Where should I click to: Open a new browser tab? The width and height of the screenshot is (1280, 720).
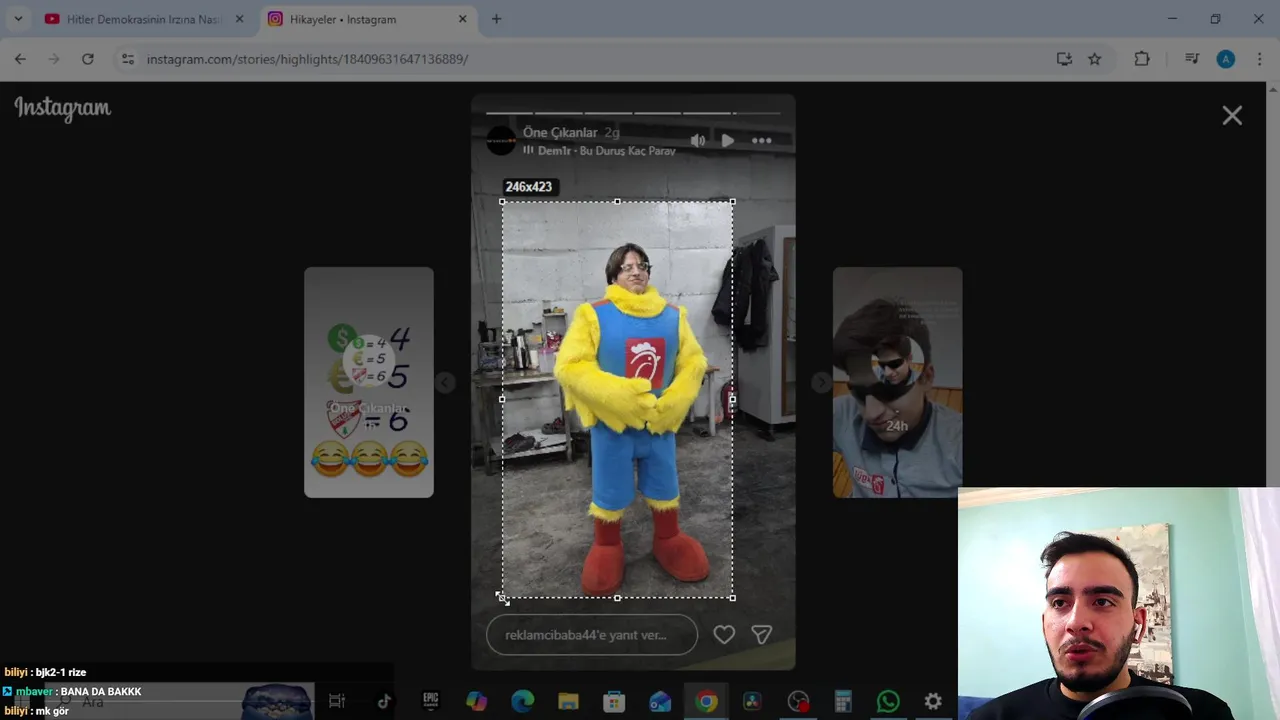coord(496,19)
